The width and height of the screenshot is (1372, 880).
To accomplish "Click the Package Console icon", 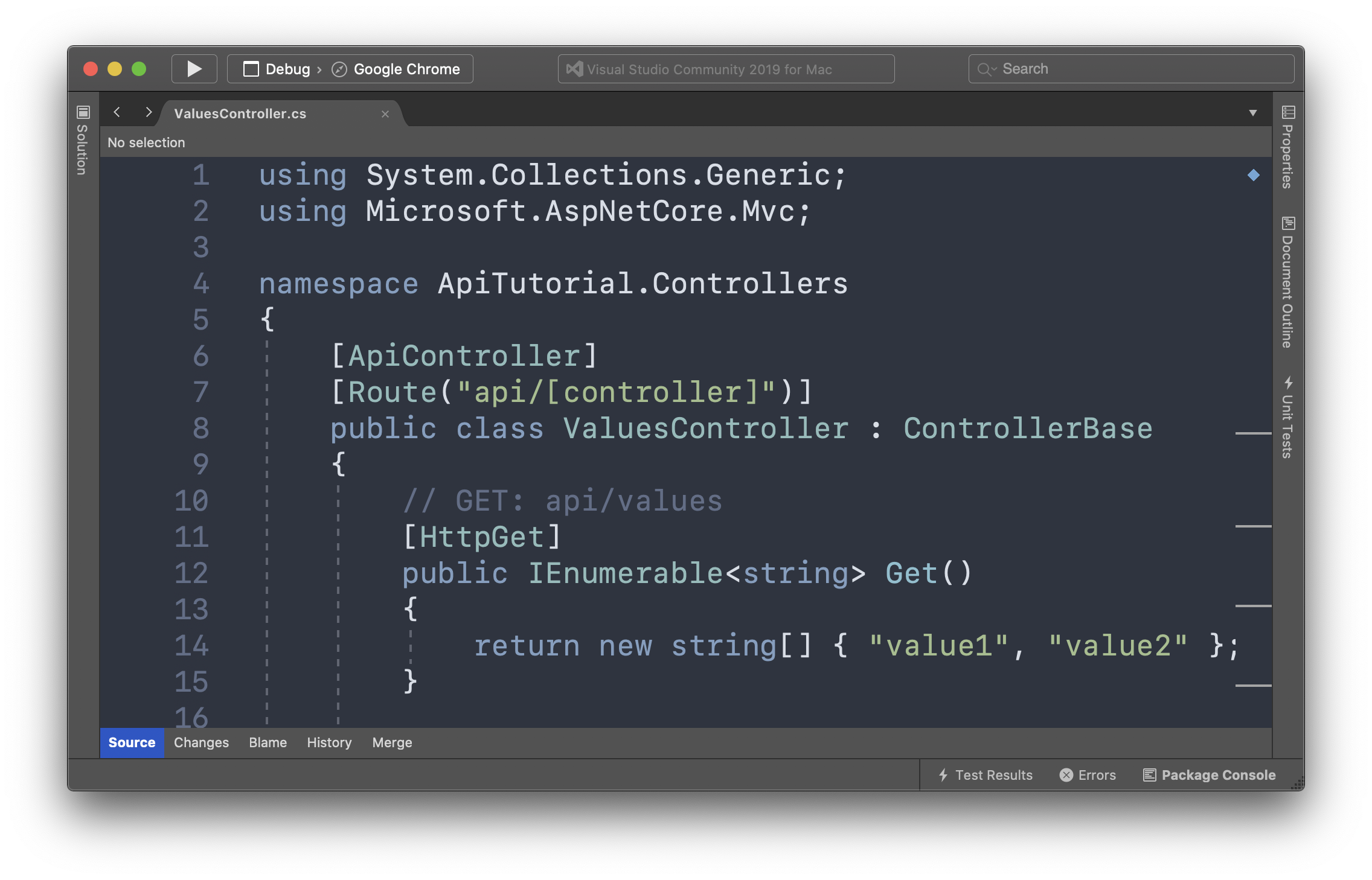I will (x=1150, y=775).
